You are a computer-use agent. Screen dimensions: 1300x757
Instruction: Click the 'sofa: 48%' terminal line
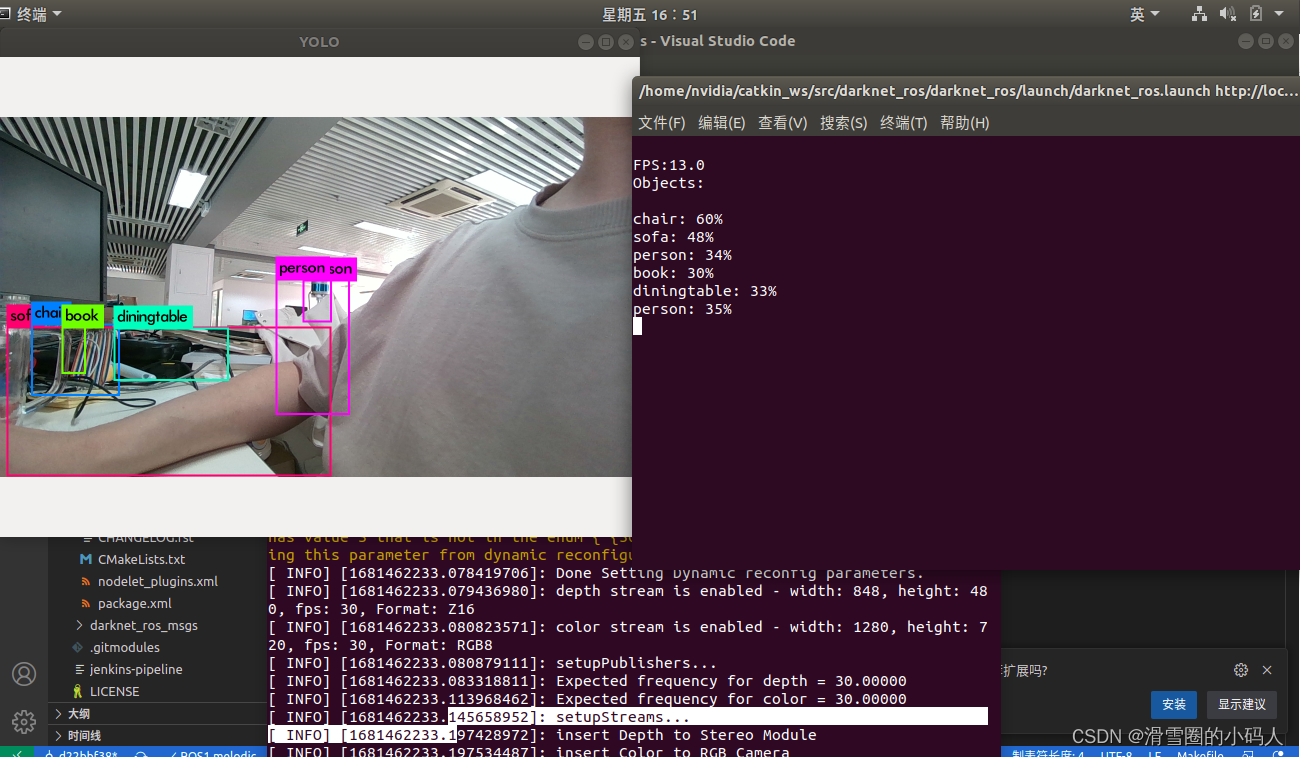(x=673, y=237)
